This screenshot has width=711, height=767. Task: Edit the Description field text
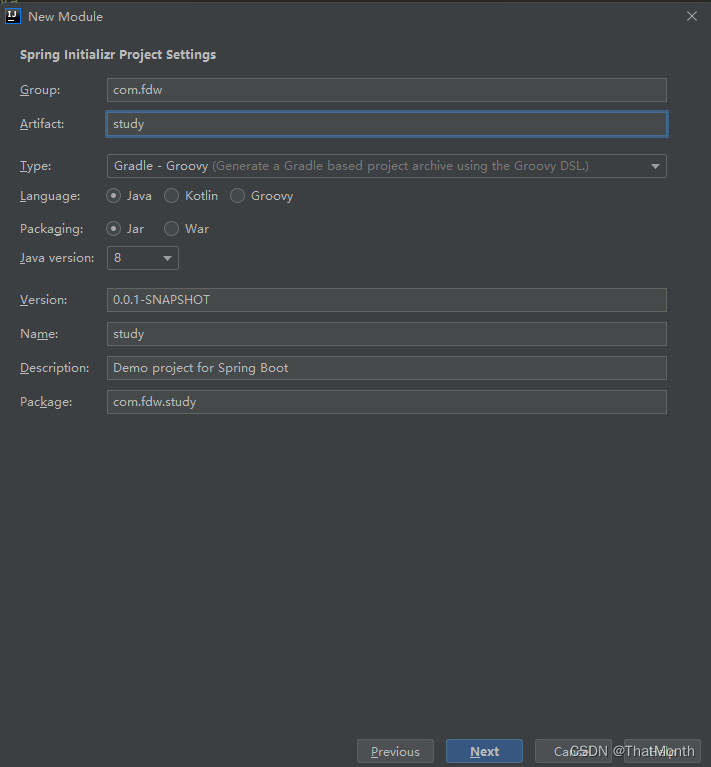[x=386, y=368]
